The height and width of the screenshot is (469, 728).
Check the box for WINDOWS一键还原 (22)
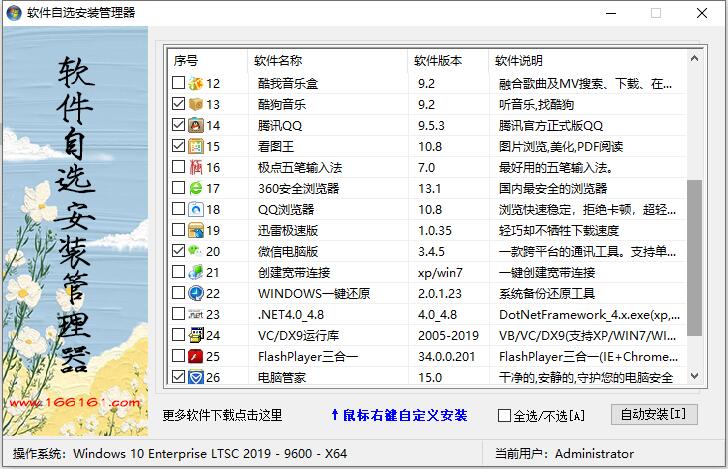click(x=178, y=293)
